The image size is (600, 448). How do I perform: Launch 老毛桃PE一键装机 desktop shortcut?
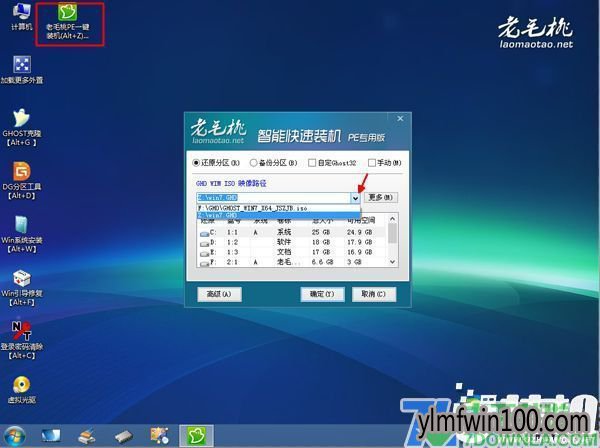tap(68, 21)
